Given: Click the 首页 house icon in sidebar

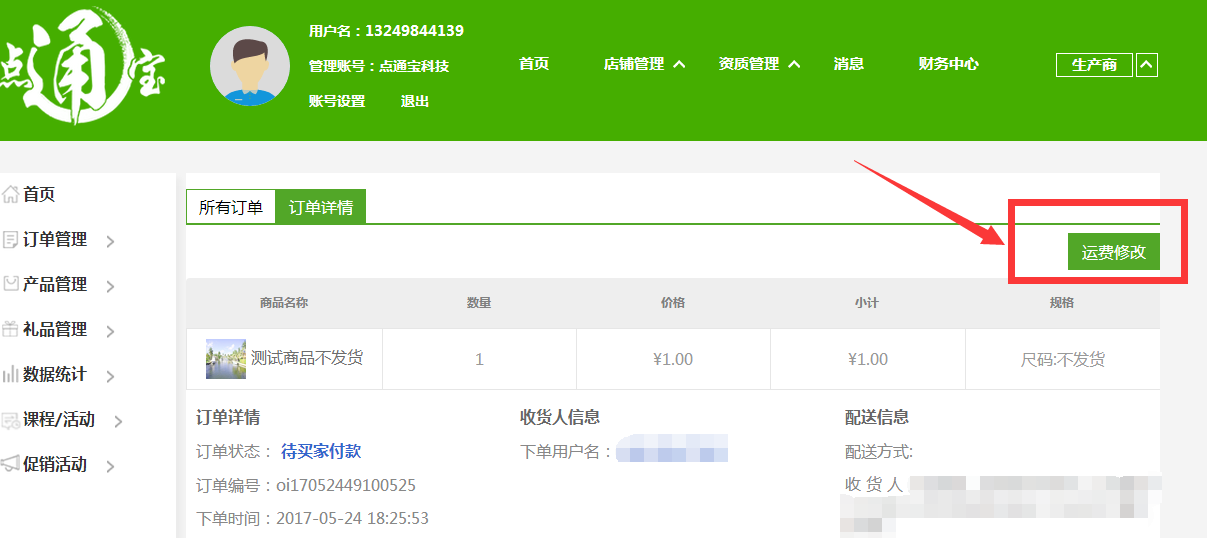Looking at the screenshot, I should click(x=11, y=195).
